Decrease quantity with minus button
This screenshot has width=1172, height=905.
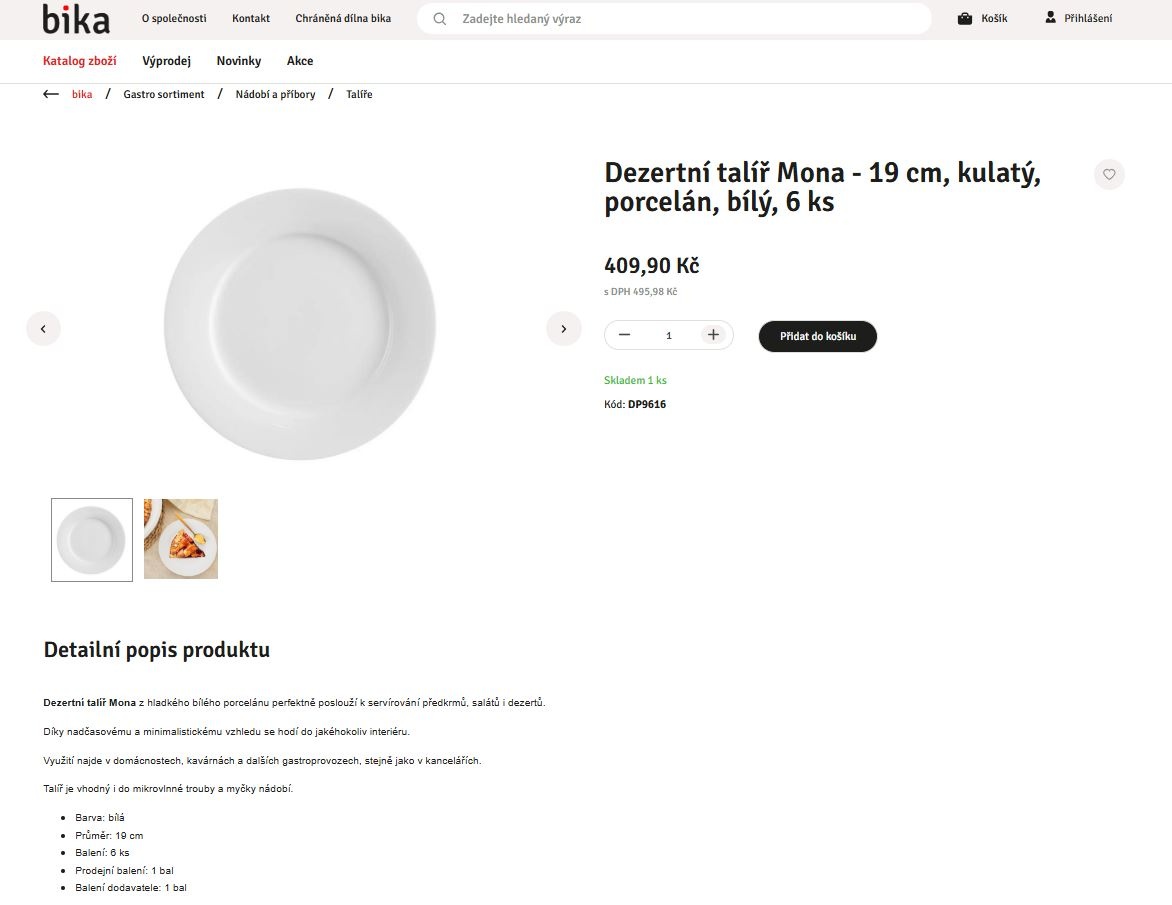click(x=625, y=335)
